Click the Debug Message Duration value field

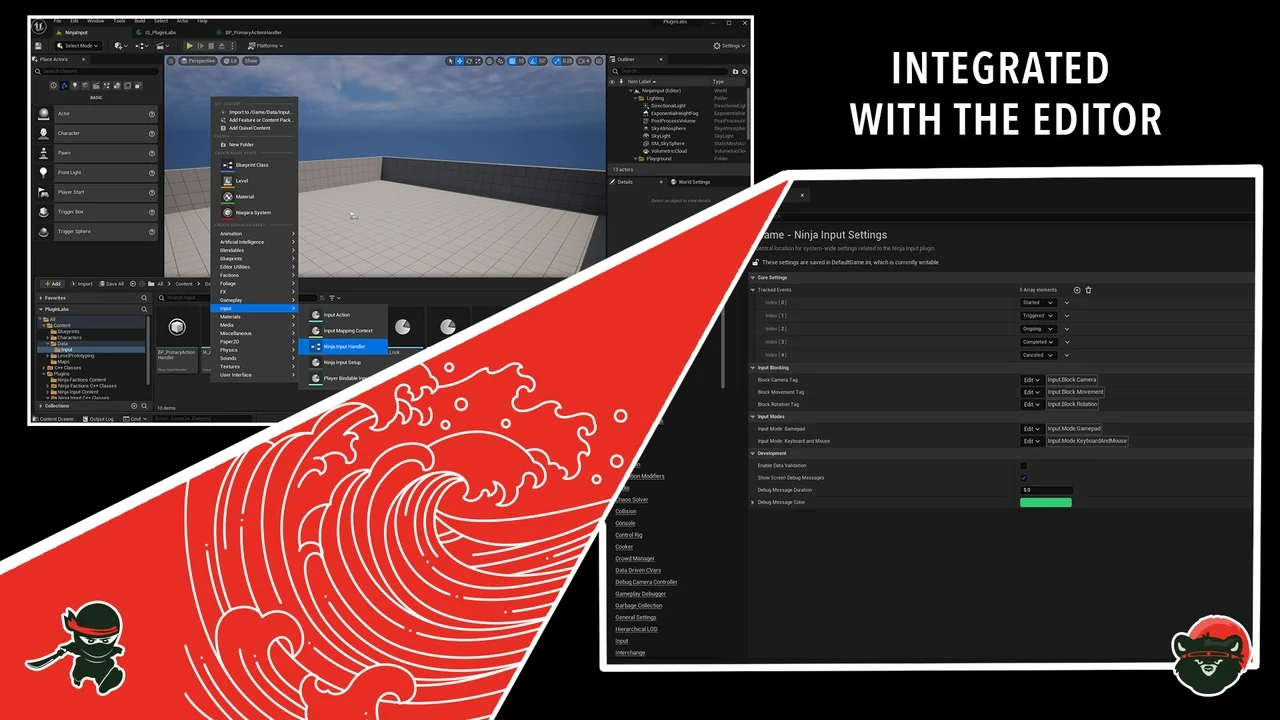[1045, 490]
